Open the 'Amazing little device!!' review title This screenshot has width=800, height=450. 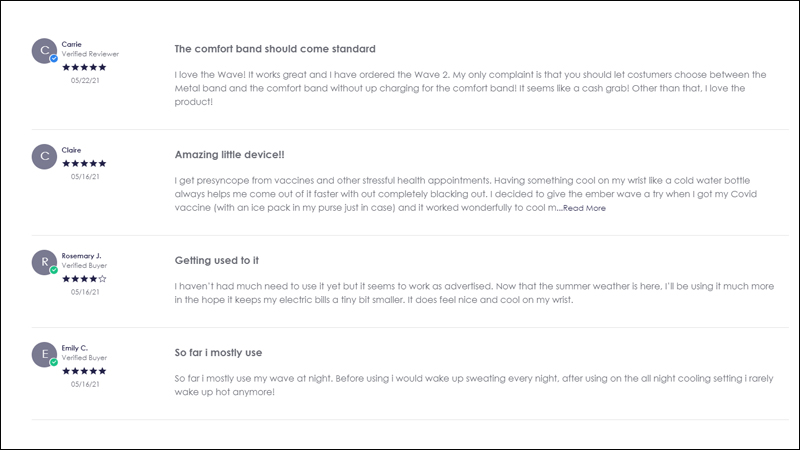coord(230,155)
